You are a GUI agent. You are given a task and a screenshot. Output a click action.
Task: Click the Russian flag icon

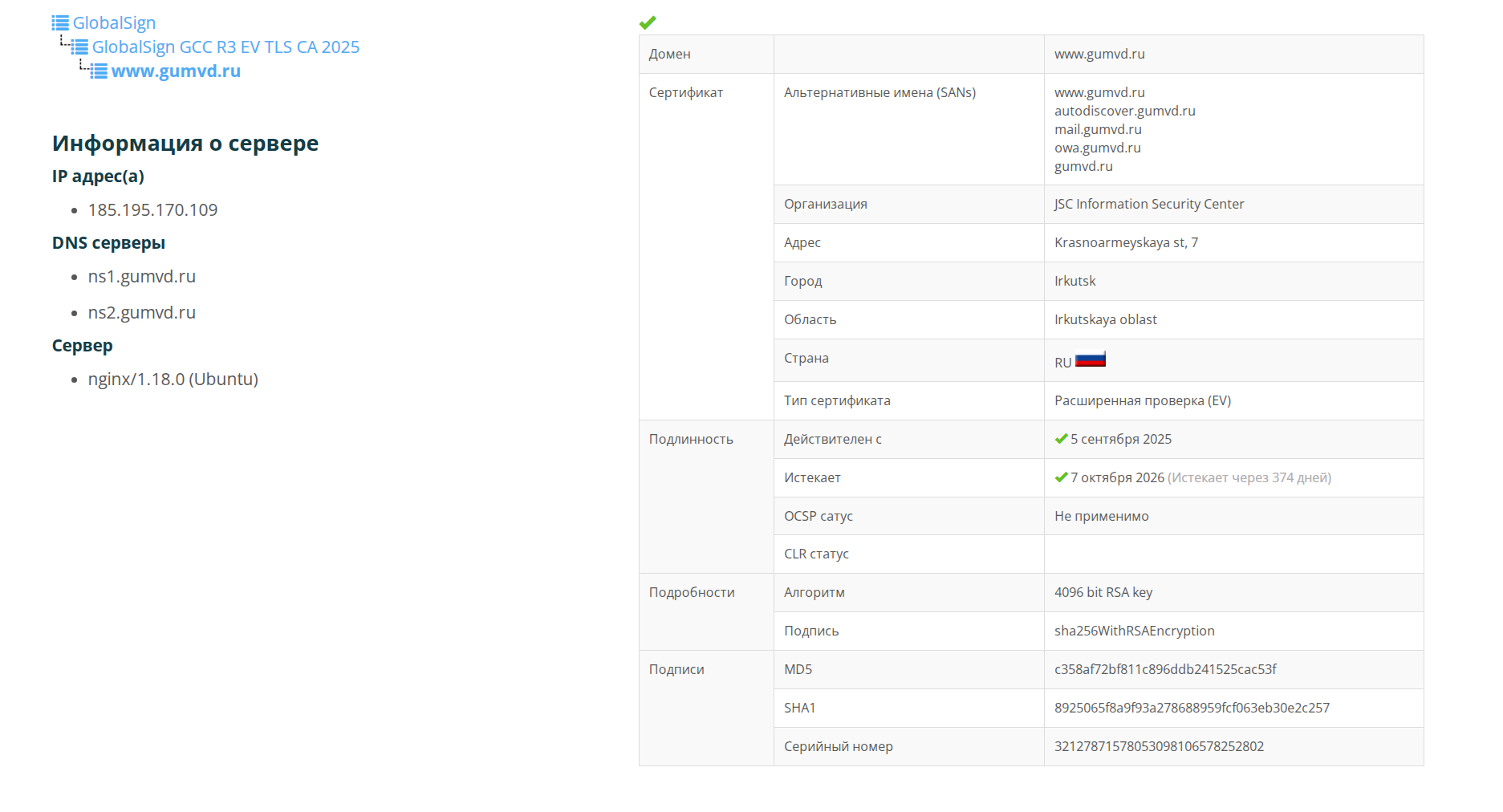click(x=1090, y=359)
